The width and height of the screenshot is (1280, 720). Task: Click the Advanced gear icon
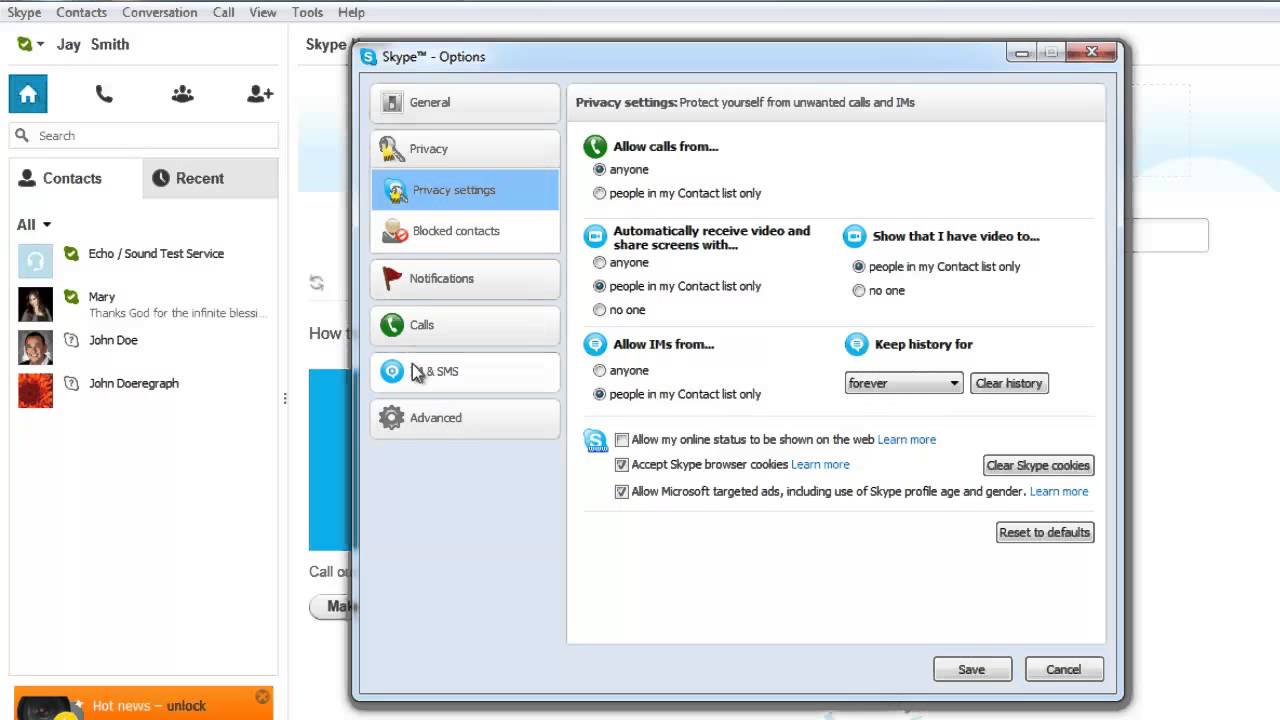pyautogui.click(x=392, y=418)
